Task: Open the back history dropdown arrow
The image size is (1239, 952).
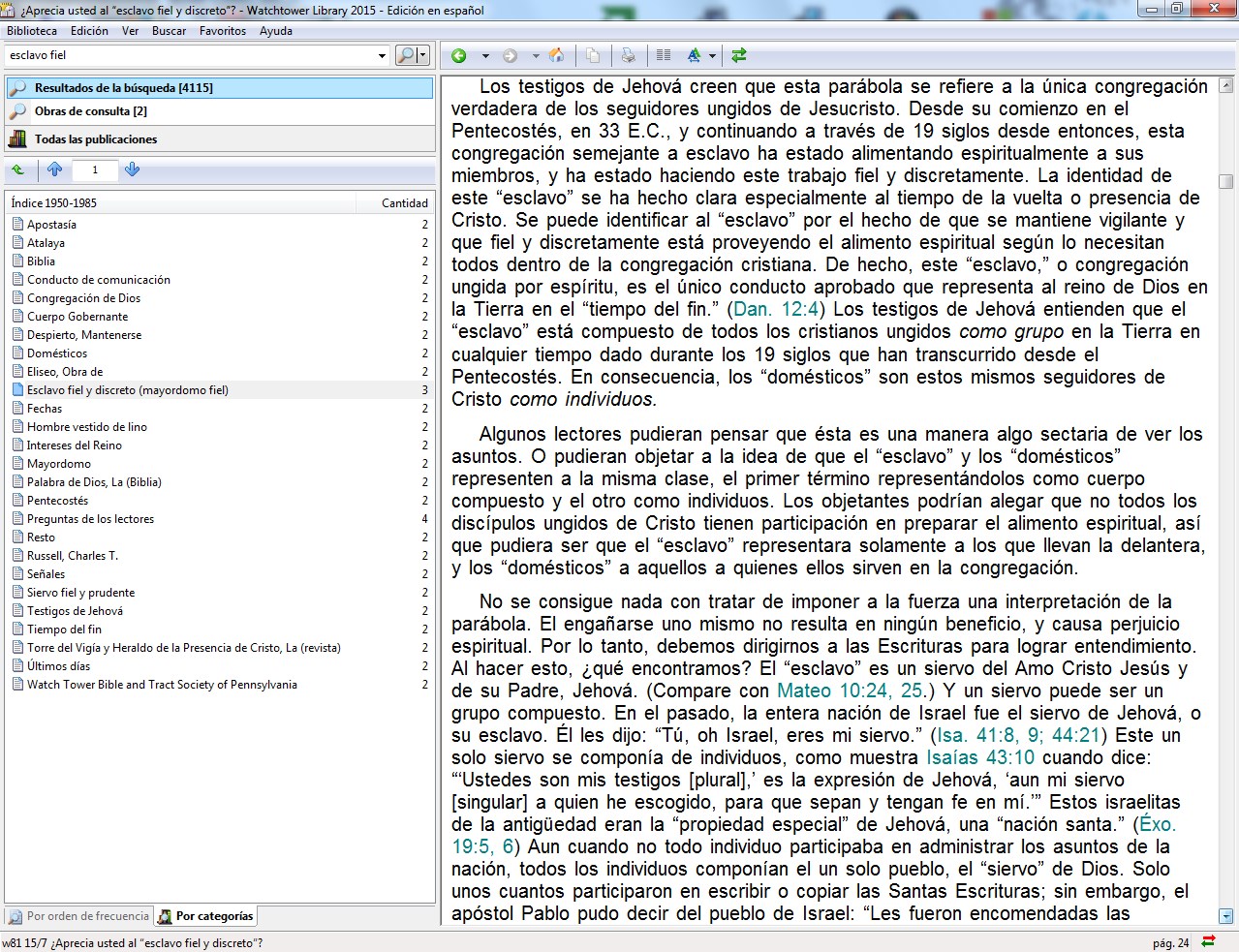Action: click(x=485, y=56)
